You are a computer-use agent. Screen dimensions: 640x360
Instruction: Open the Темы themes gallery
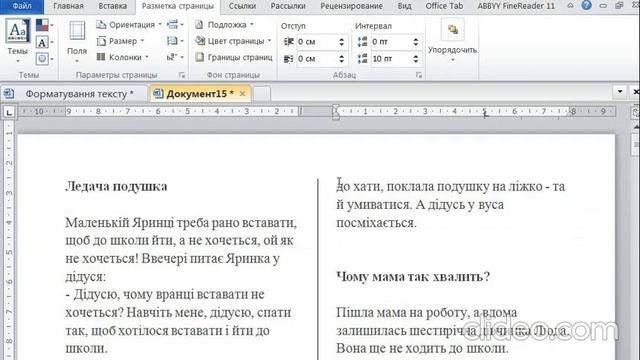pos(18,41)
